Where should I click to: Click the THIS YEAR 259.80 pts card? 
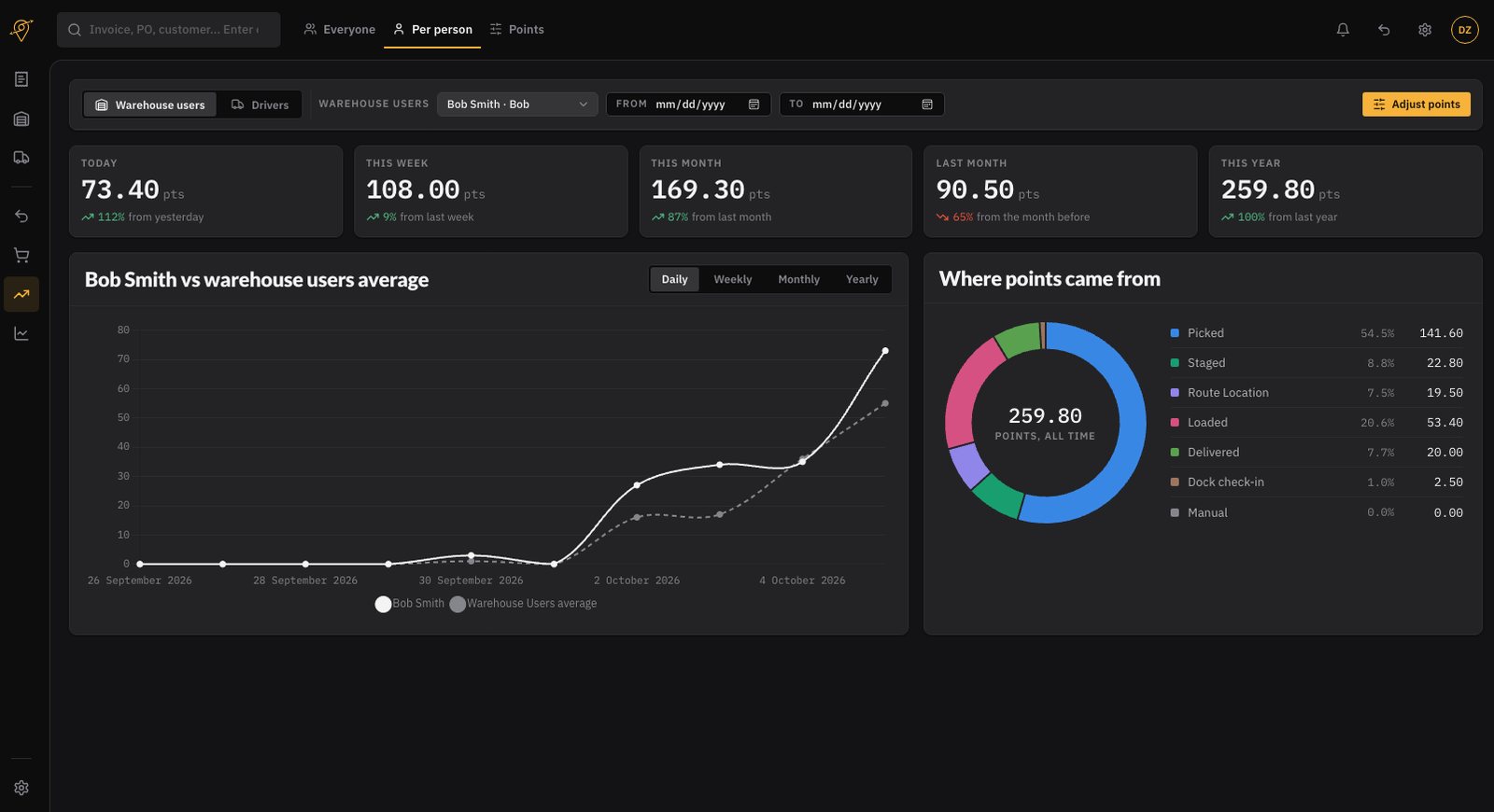tap(1346, 191)
